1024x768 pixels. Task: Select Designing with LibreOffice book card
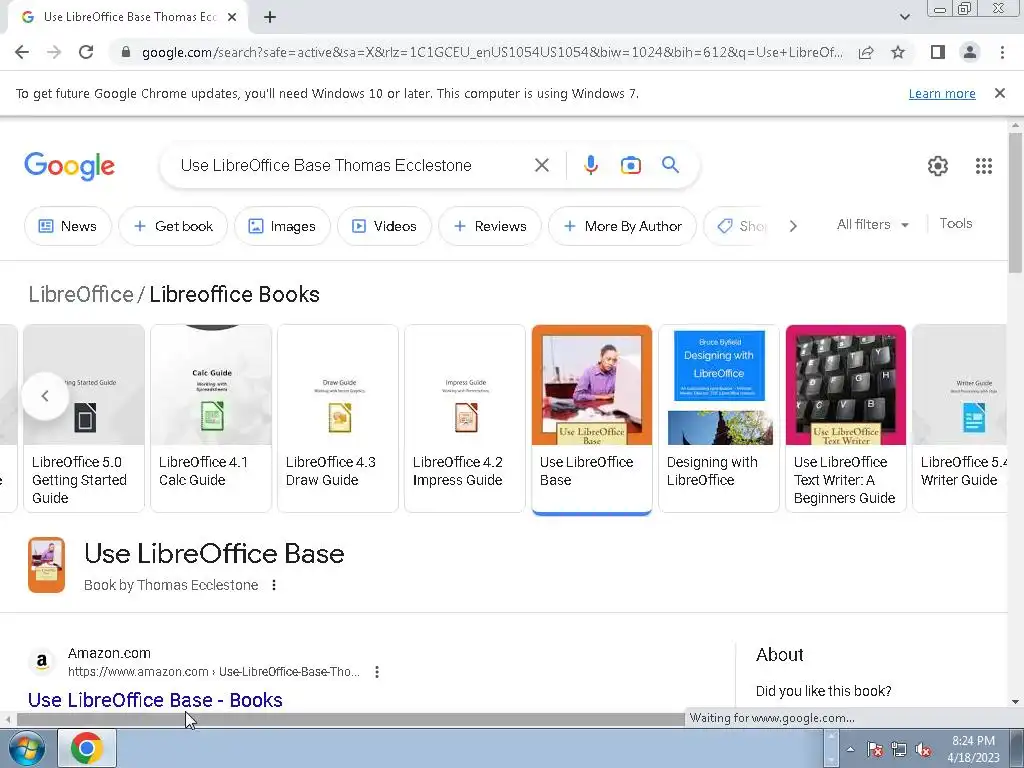click(x=718, y=418)
